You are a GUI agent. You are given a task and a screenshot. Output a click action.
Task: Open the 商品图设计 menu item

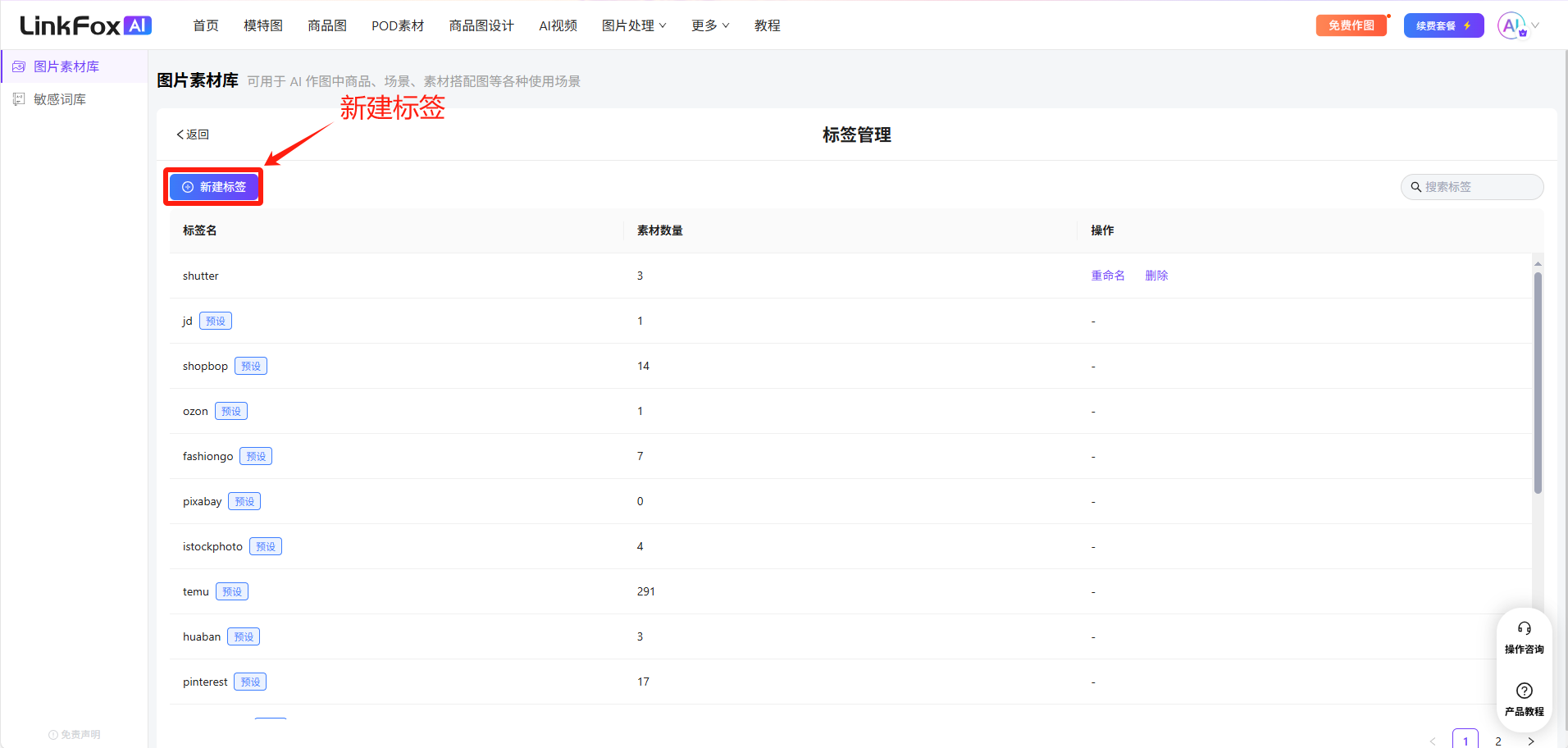pos(481,25)
